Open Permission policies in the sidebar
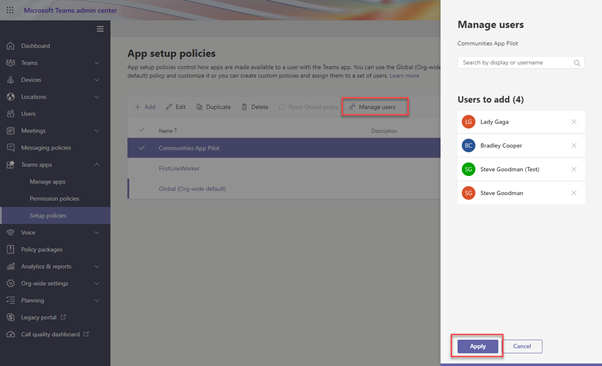The width and height of the screenshot is (602, 366). 54,199
